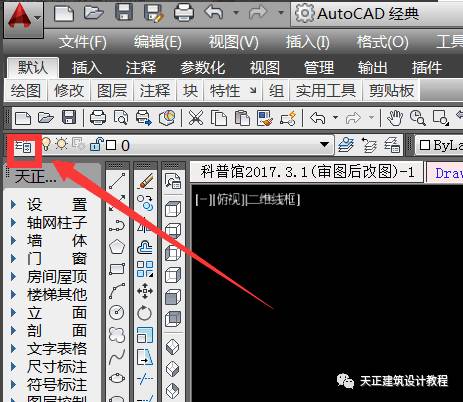The height and width of the screenshot is (402, 463).
Task: Switch to 科普馆2017.3.1(审图后改图)-1 drawing tab
Action: 307,172
